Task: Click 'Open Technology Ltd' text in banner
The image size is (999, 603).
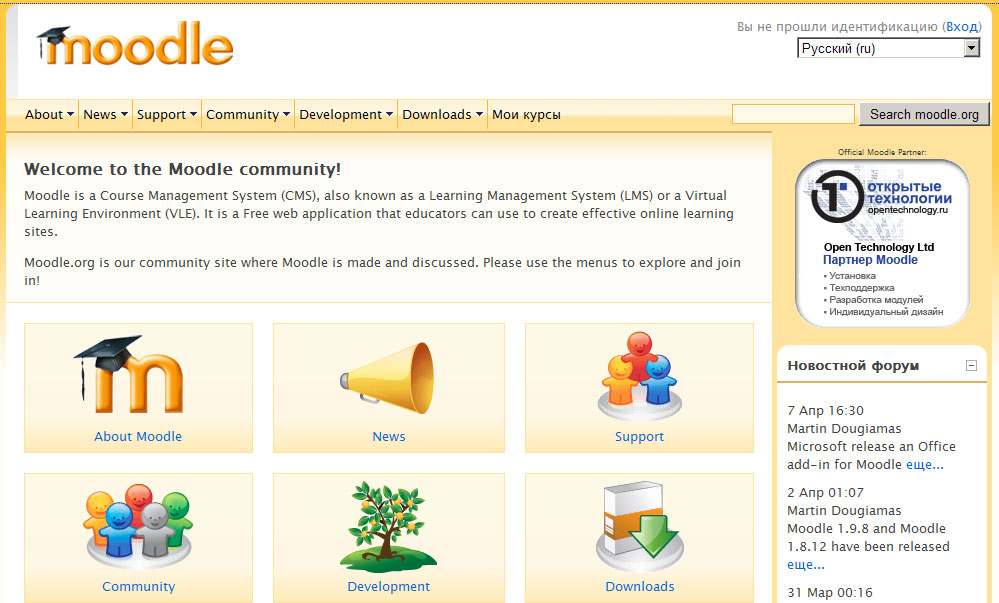Action: pyautogui.click(x=879, y=247)
